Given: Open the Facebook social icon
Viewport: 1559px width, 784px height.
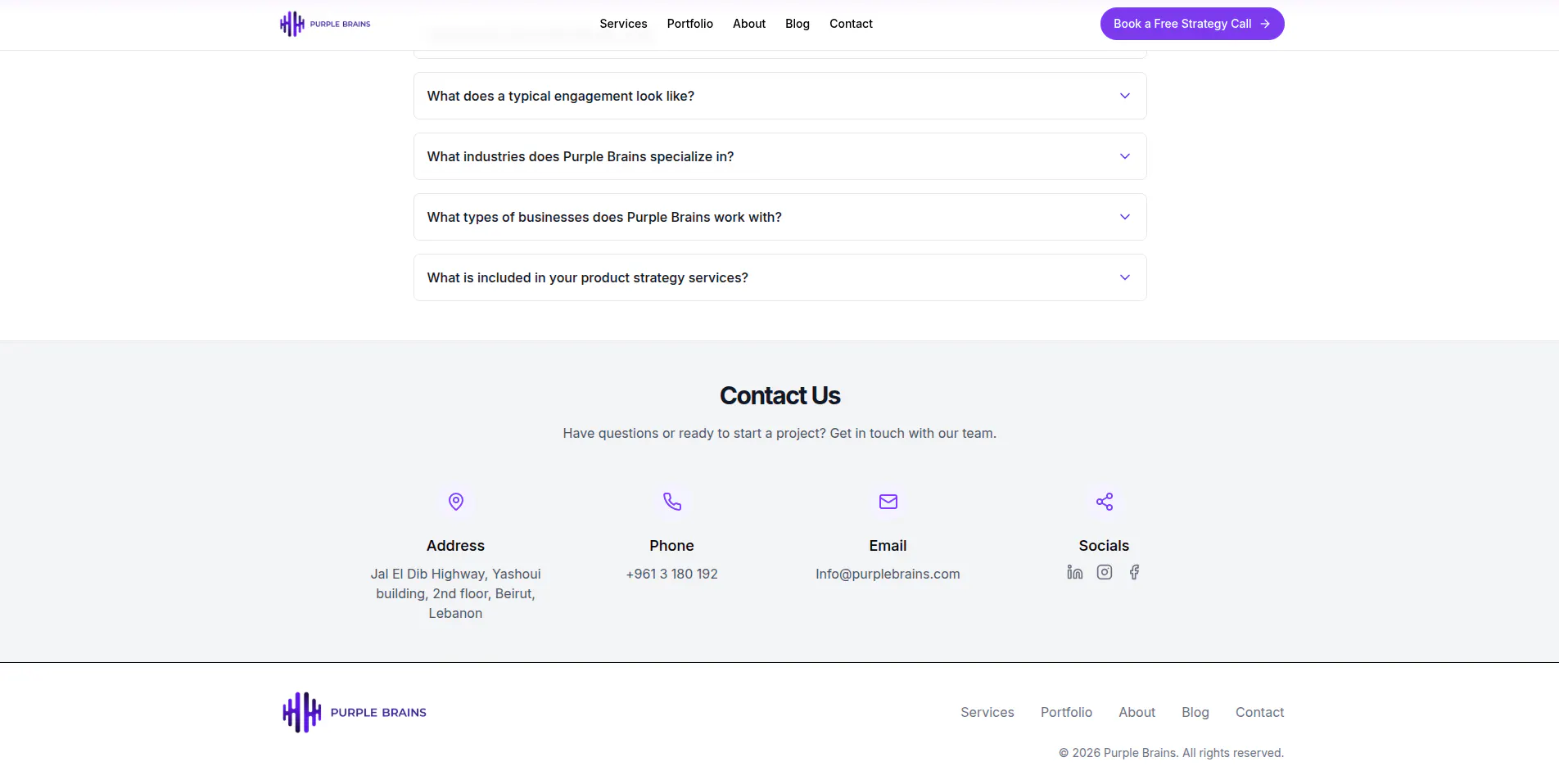Looking at the screenshot, I should pos(1134,572).
